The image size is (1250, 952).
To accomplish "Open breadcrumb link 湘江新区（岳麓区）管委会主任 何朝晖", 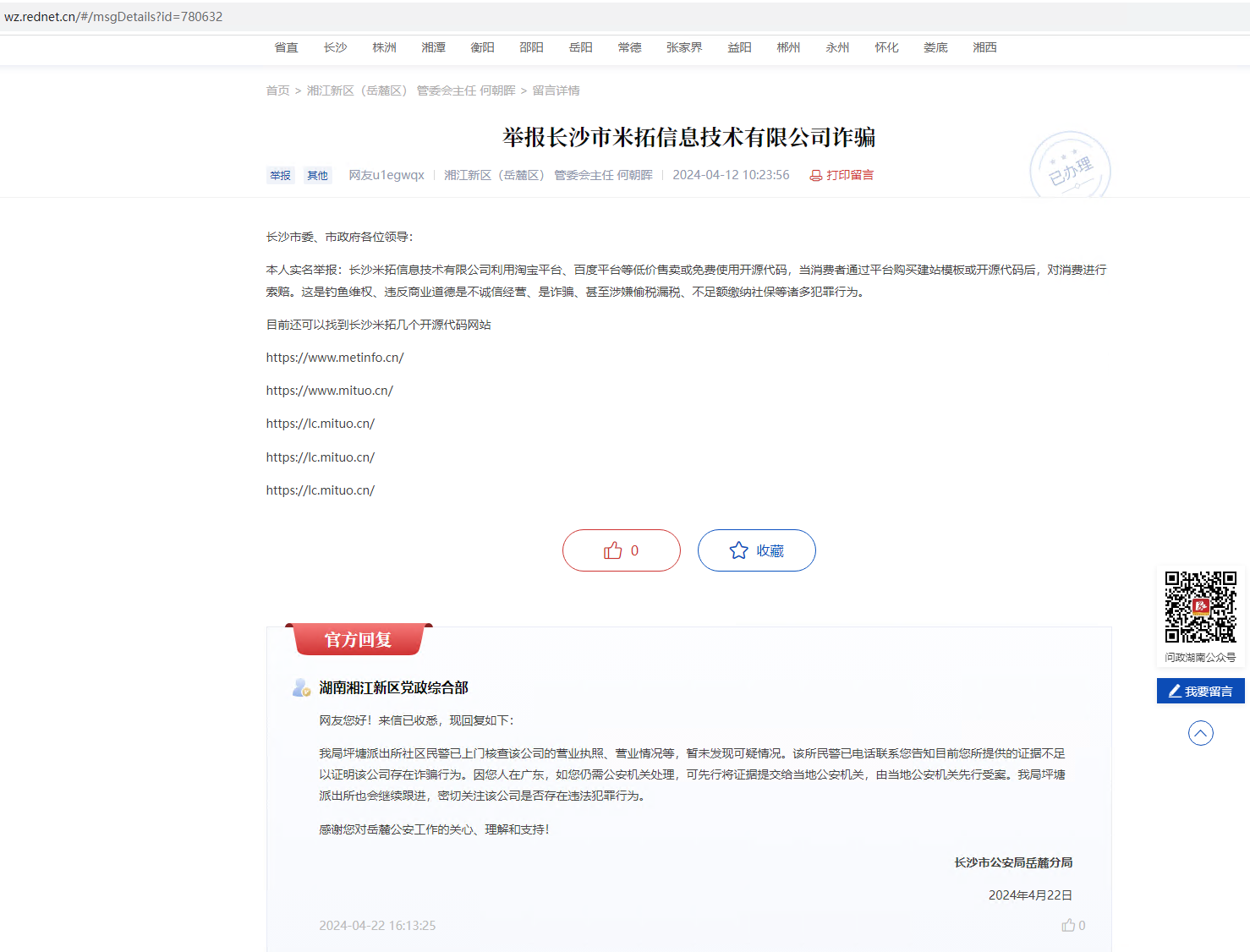I will pos(411,90).
